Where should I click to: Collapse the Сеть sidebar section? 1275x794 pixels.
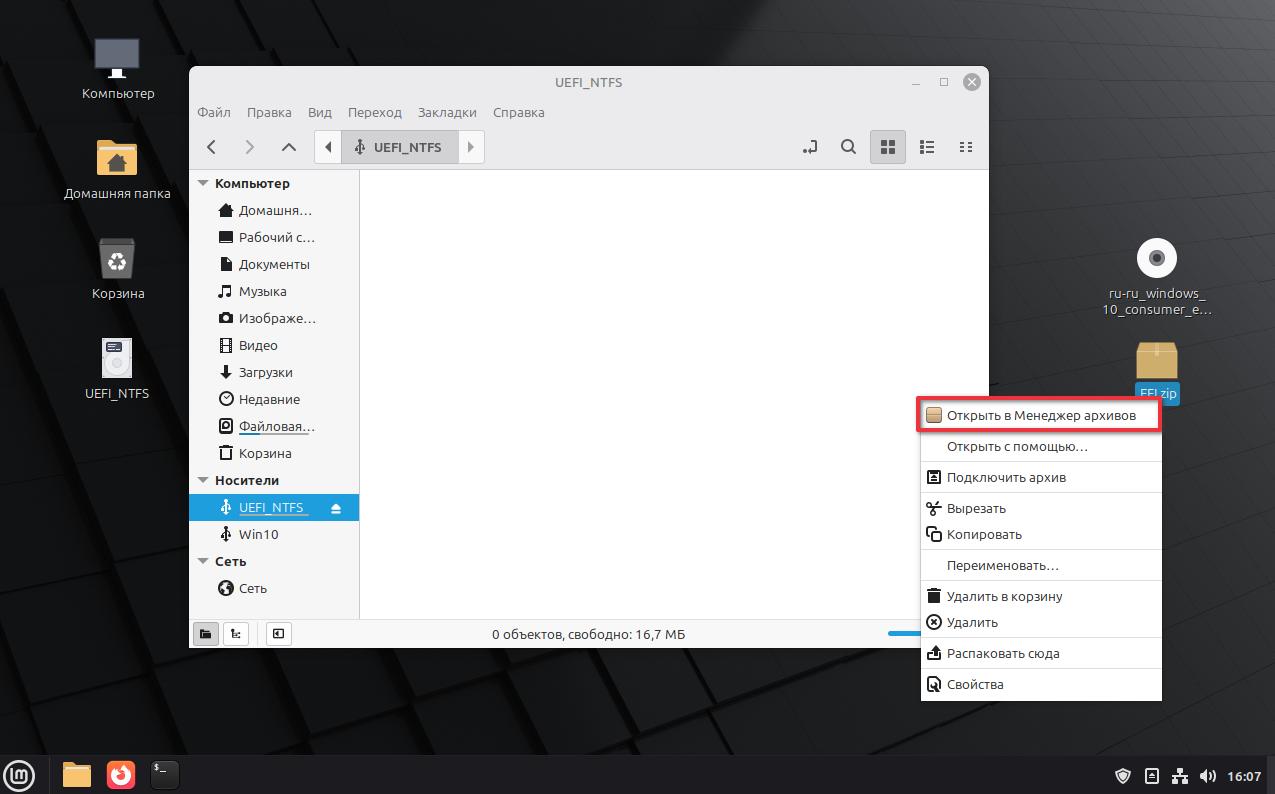[x=203, y=561]
